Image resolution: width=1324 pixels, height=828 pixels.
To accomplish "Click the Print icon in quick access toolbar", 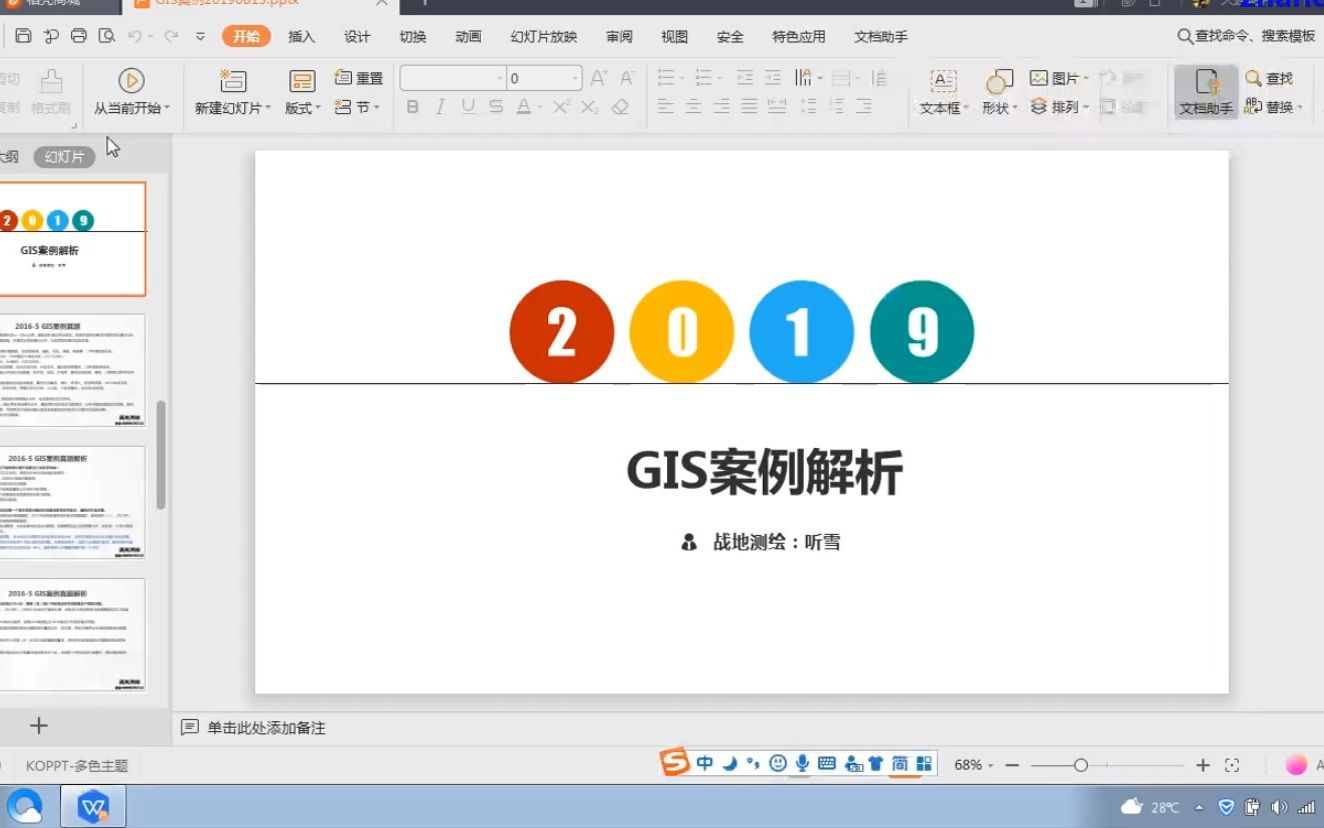I will pos(79,36).
